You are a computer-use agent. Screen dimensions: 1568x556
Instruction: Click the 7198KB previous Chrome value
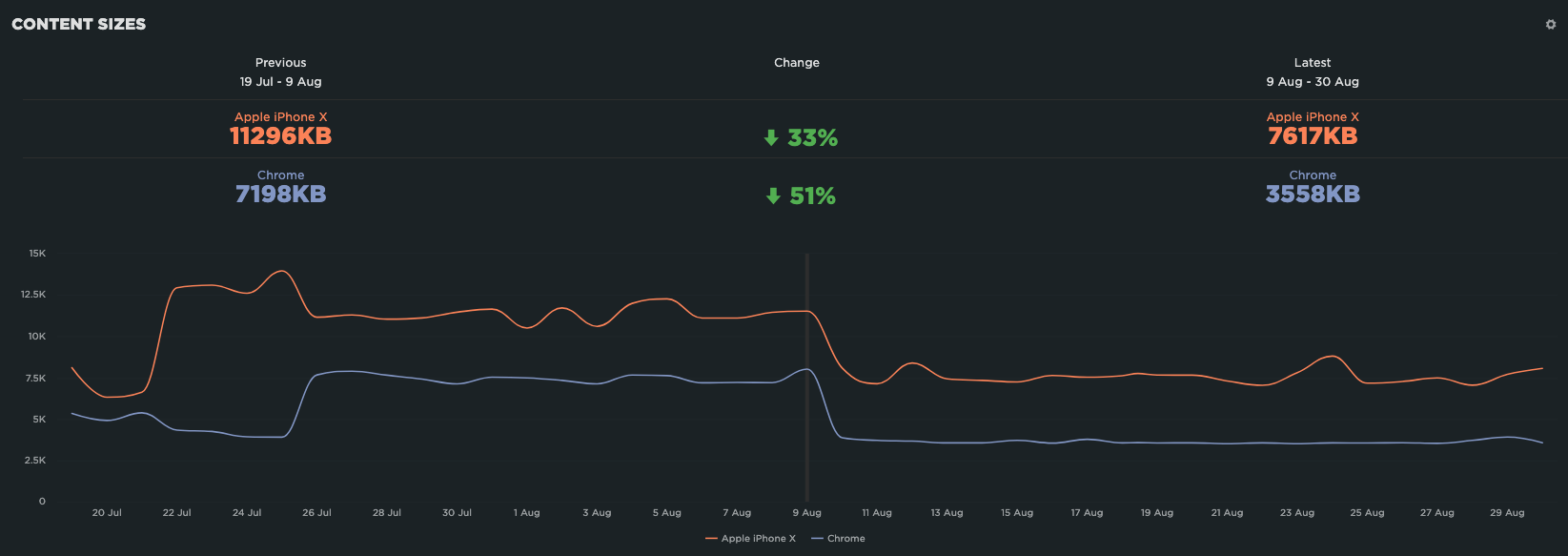[280, 195]
